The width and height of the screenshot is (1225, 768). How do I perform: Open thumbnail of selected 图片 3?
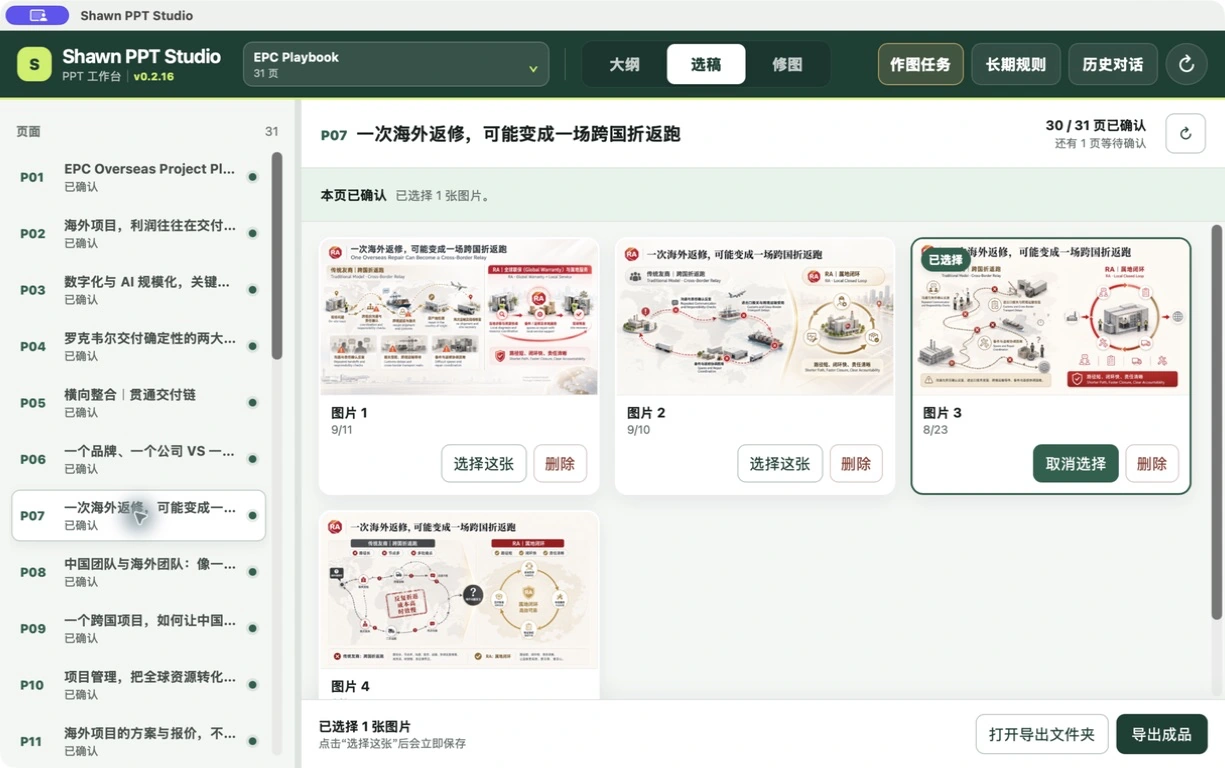(x=1051, y=317)
